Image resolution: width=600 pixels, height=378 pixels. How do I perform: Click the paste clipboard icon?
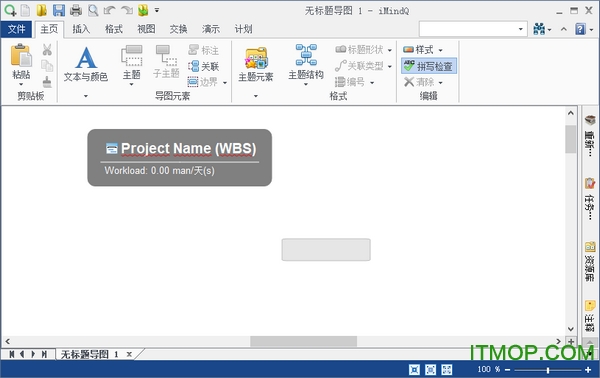21,55
